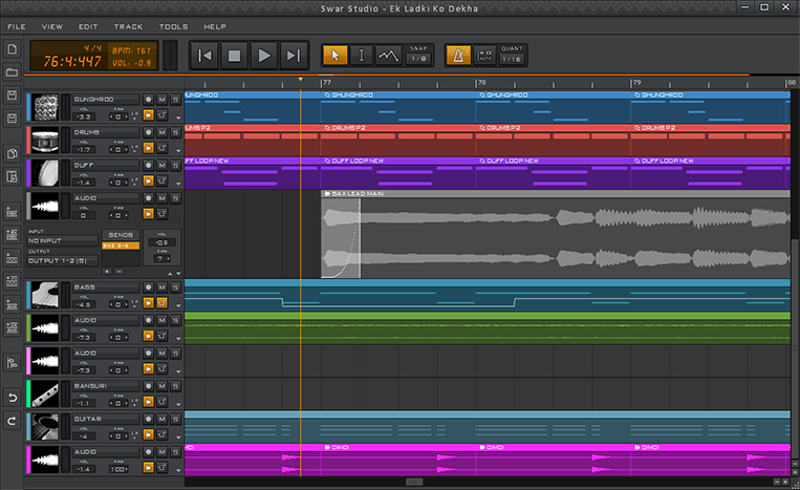Viewport: 800px width, 490px height.
Task: Expand the Guitar track details arrow
Action: click(178, 437)
